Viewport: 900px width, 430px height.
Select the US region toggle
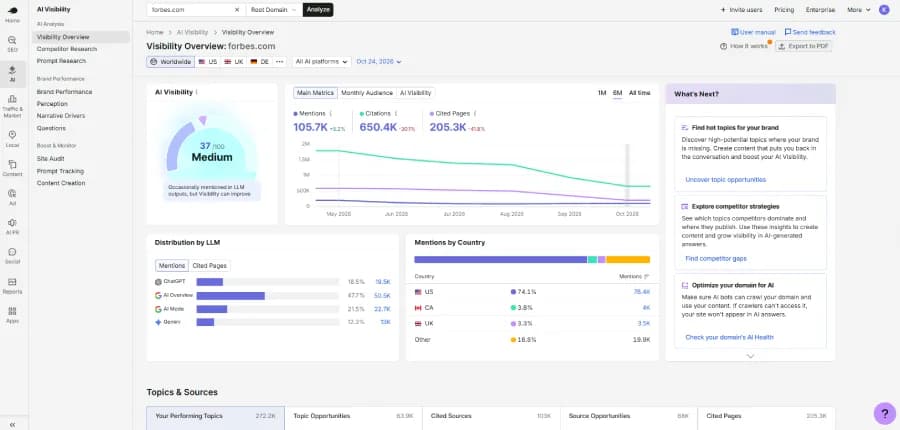pyautogui.click(x=208, y=61)
